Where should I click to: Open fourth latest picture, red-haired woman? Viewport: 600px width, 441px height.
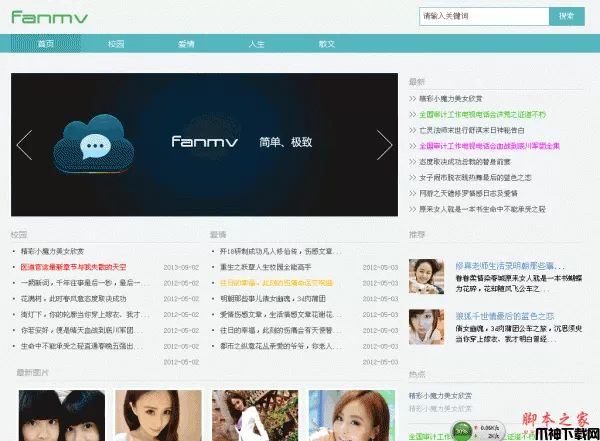[x=352, y=415]
